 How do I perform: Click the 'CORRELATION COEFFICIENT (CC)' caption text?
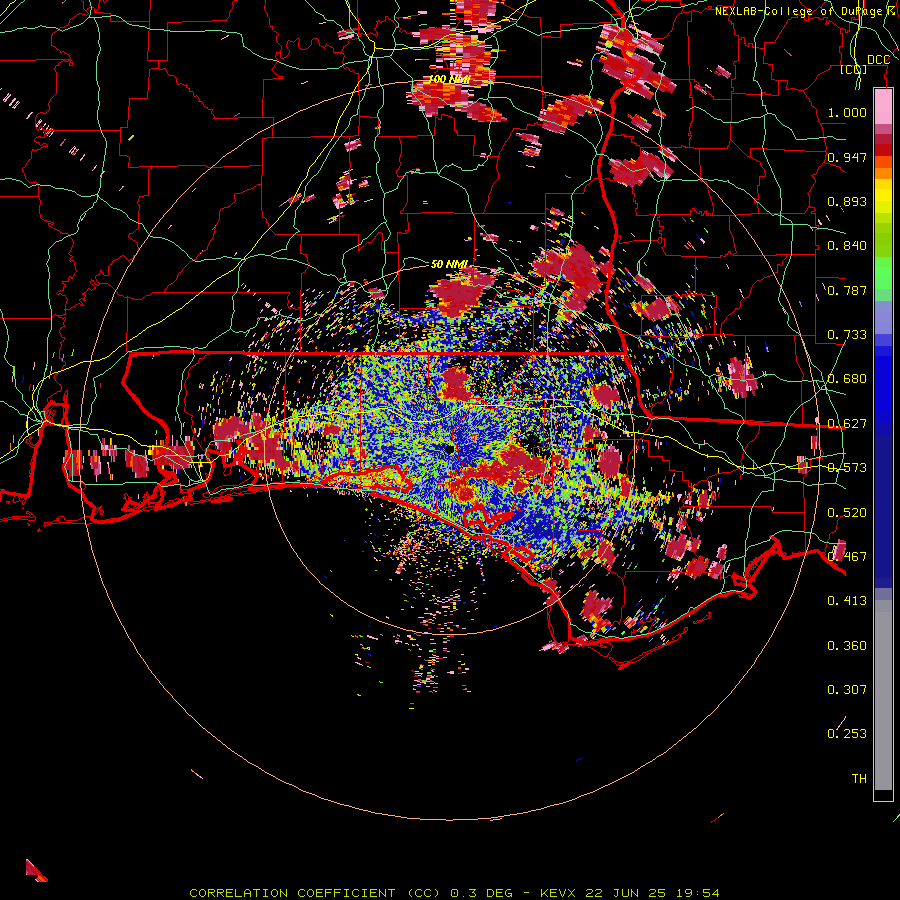pos(315,893)
